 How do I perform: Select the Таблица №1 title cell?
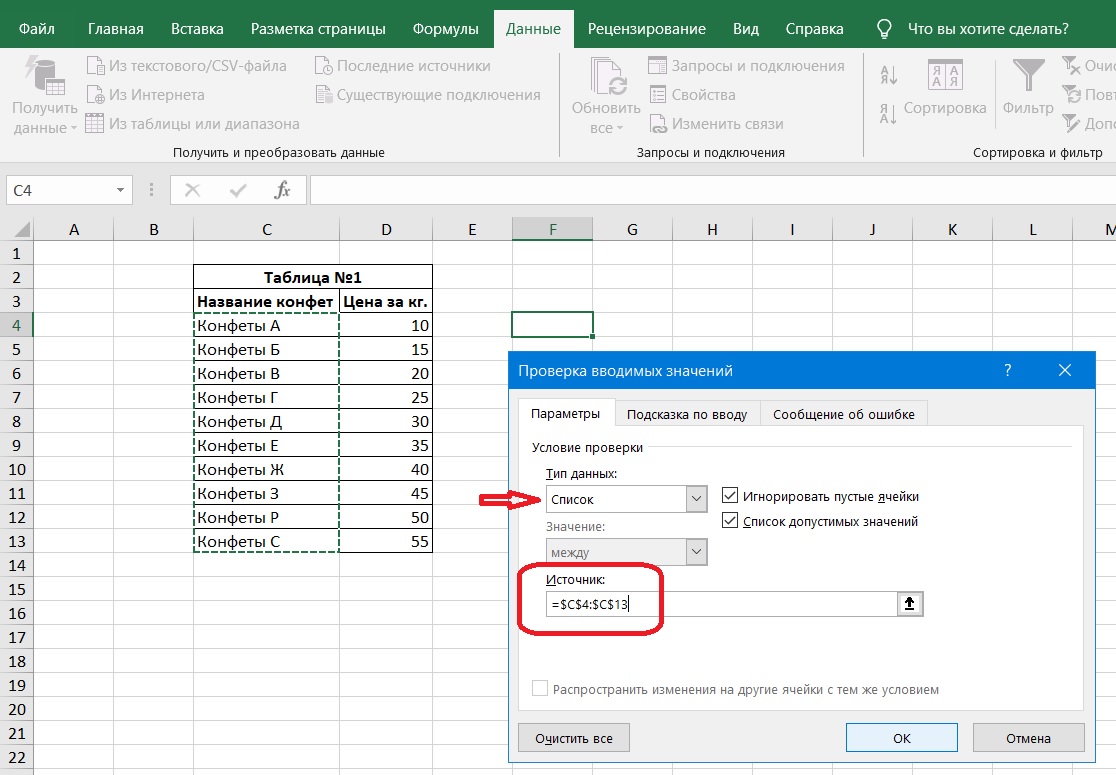pyautogui.click(x=312, y=277)
